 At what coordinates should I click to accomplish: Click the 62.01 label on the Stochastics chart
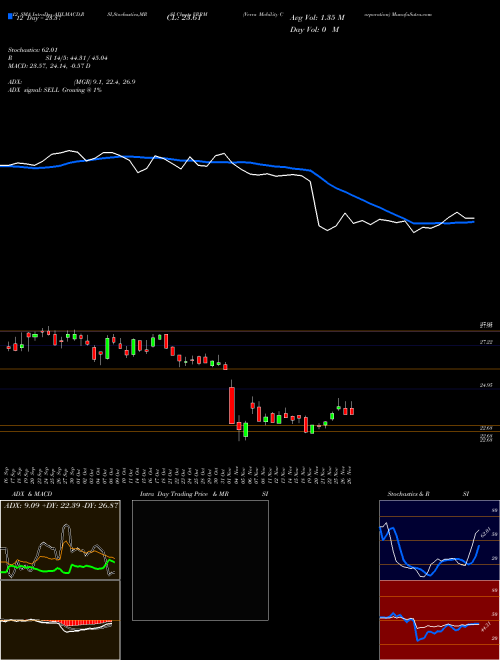coord(484,532)
